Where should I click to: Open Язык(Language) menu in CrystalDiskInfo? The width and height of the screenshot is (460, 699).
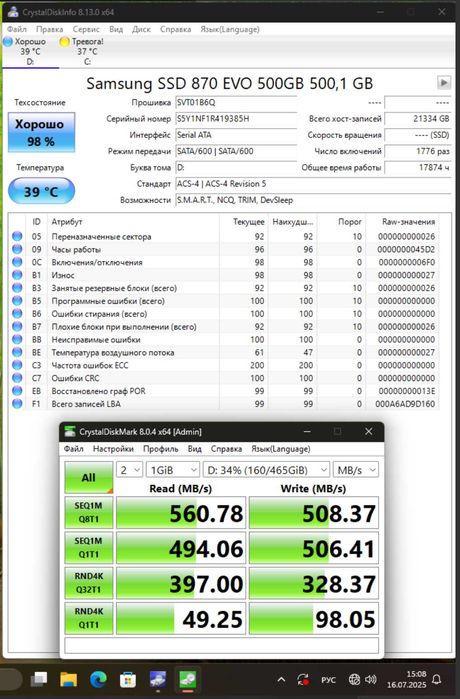click(230, 29)
